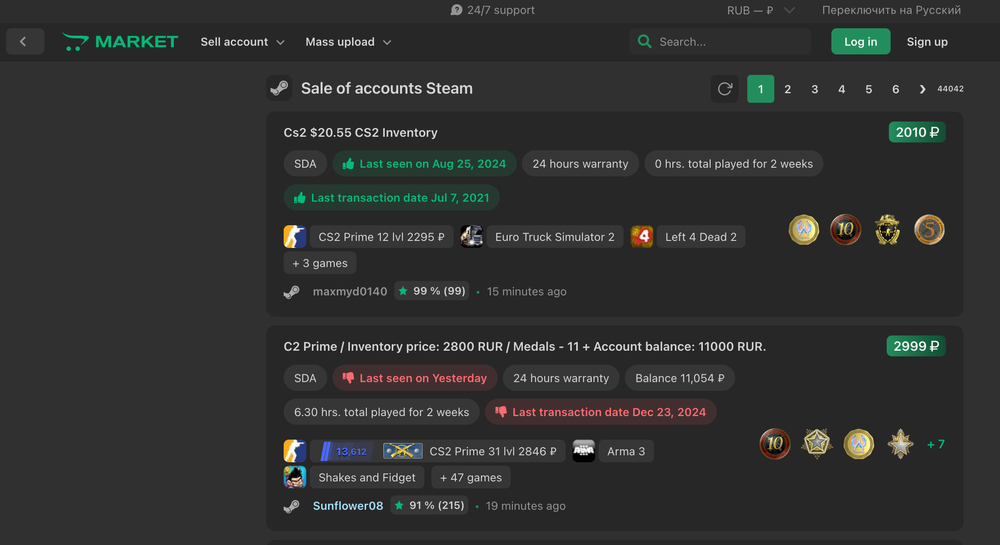
Task: Click the Market logo cart icon
Action: (x=76, y=42)
